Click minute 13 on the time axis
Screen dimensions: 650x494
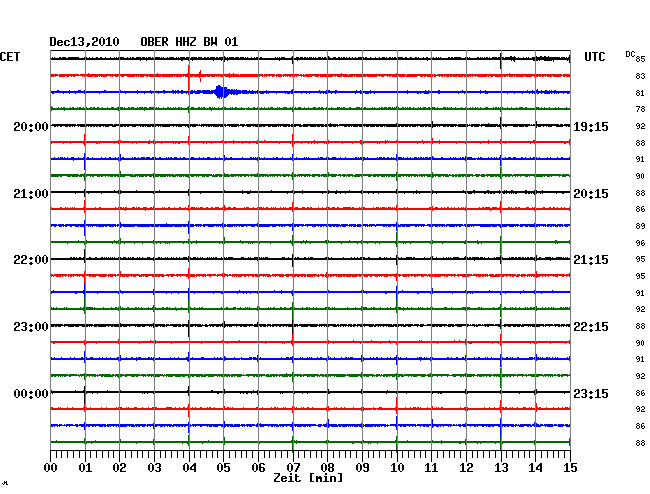click(x=501, y=467)
